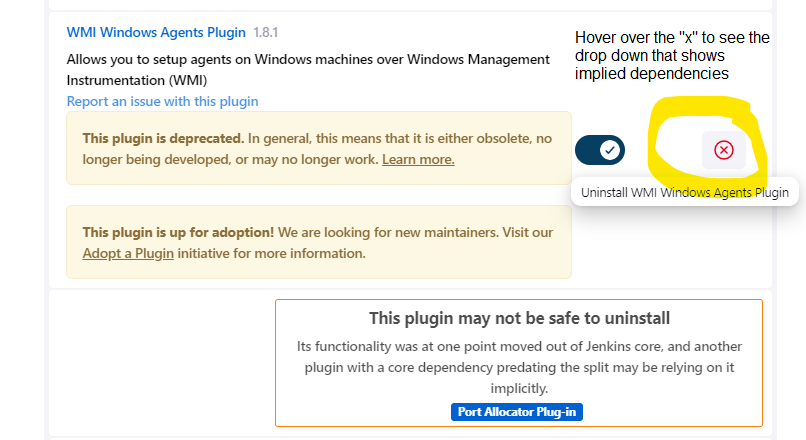
Task: Click the checkmark knob inside the enable switch
Action: pos(610,150)
